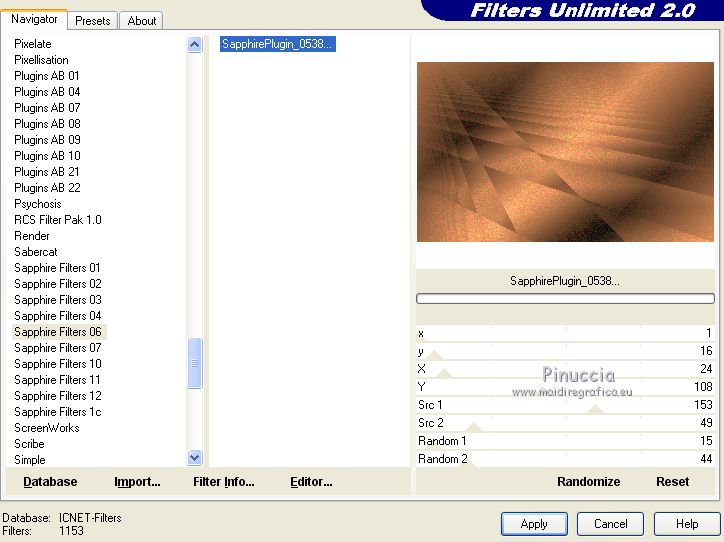Viewport: 724px width, 542px height.
Task: Select Plugins AB 01 in the list
Action: (47, 76)
